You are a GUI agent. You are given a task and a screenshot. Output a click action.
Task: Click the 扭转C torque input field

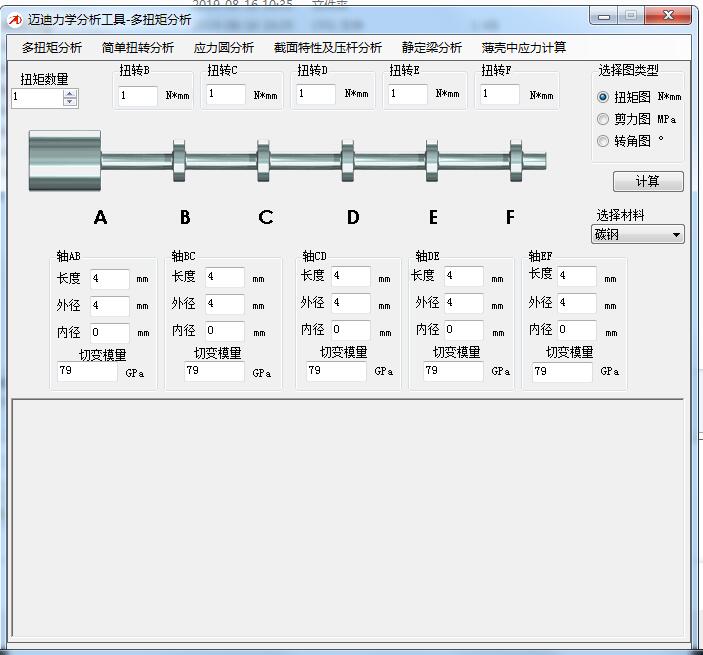click(226, 94)
